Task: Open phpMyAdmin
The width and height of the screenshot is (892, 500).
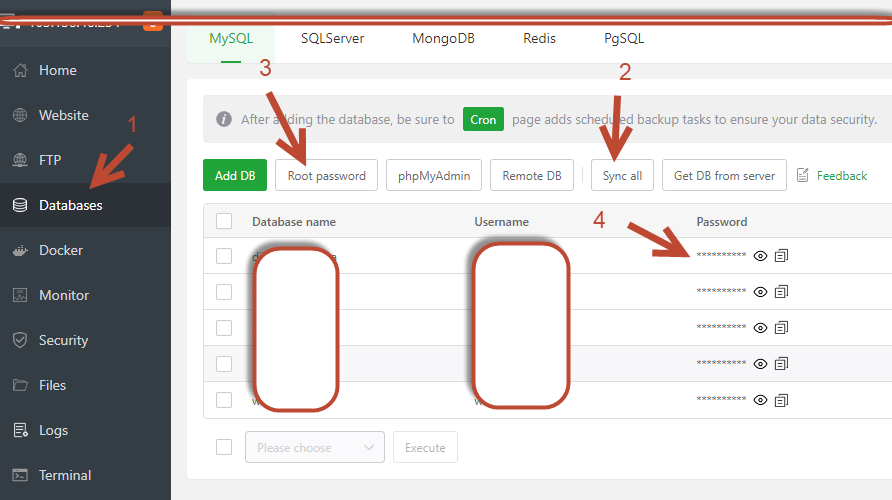Action: 434,175
